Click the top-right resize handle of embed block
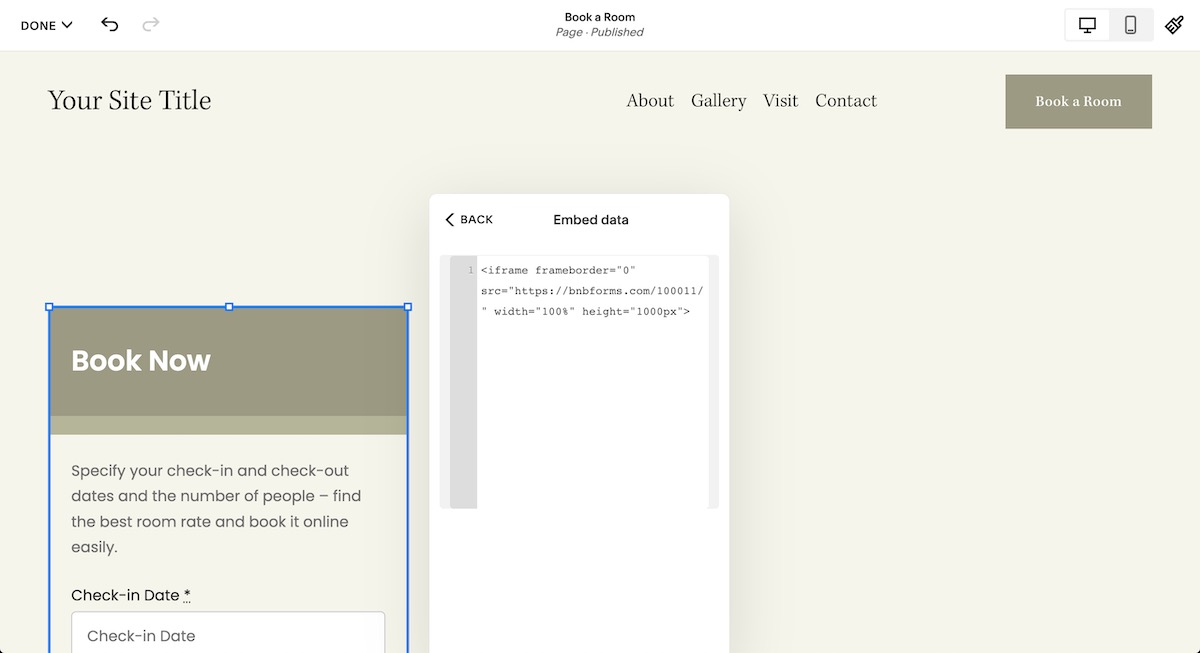 point(408,307)
